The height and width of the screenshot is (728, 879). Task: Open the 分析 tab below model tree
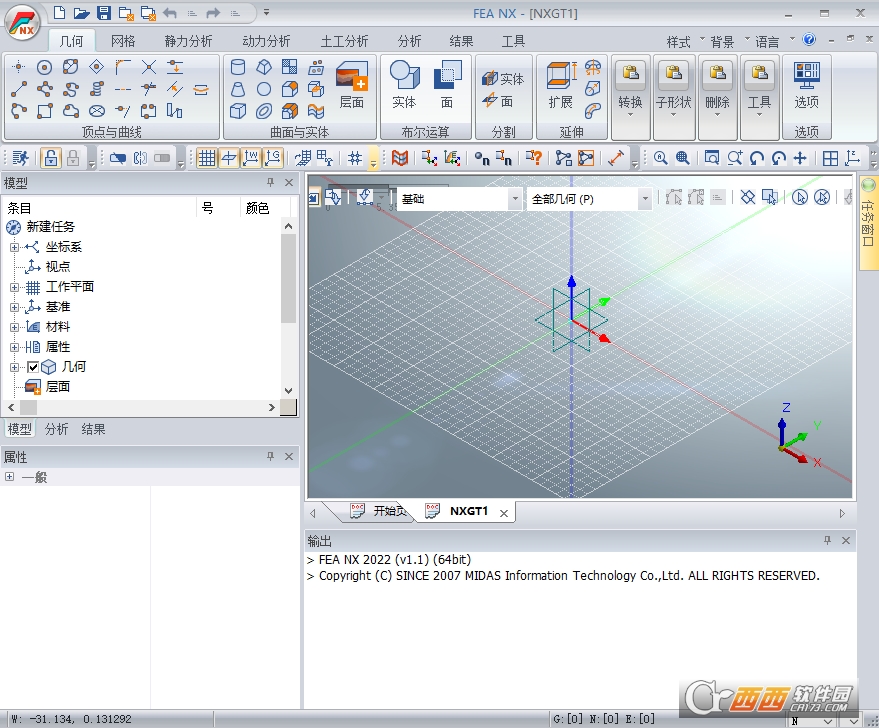click(57, 429)
